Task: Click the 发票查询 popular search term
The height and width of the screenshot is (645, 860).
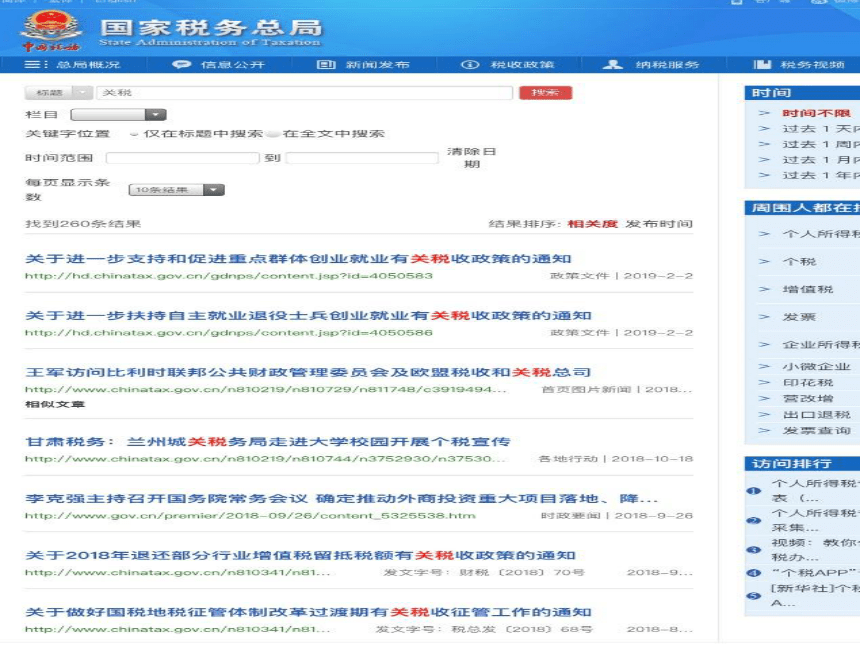Action: pos(816,431)
